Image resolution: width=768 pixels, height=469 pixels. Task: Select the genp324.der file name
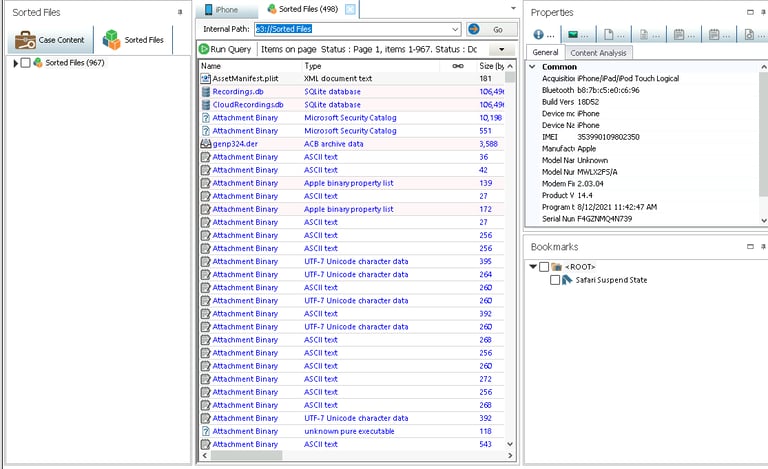pos(235,144)
